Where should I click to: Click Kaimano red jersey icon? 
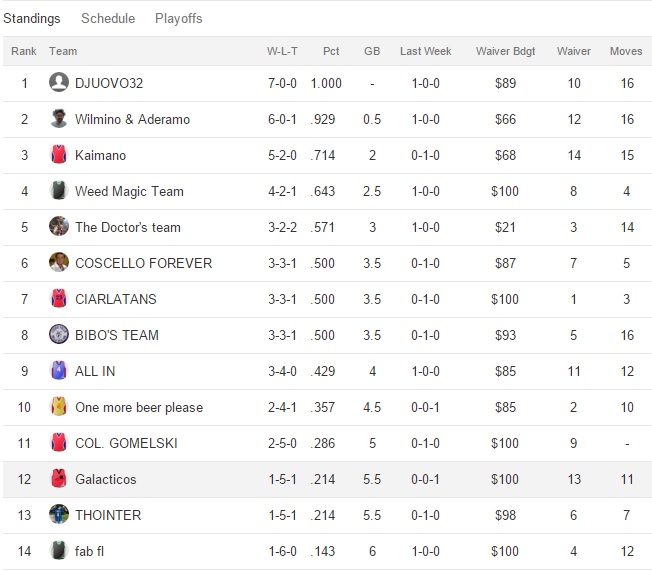point(59,155)
